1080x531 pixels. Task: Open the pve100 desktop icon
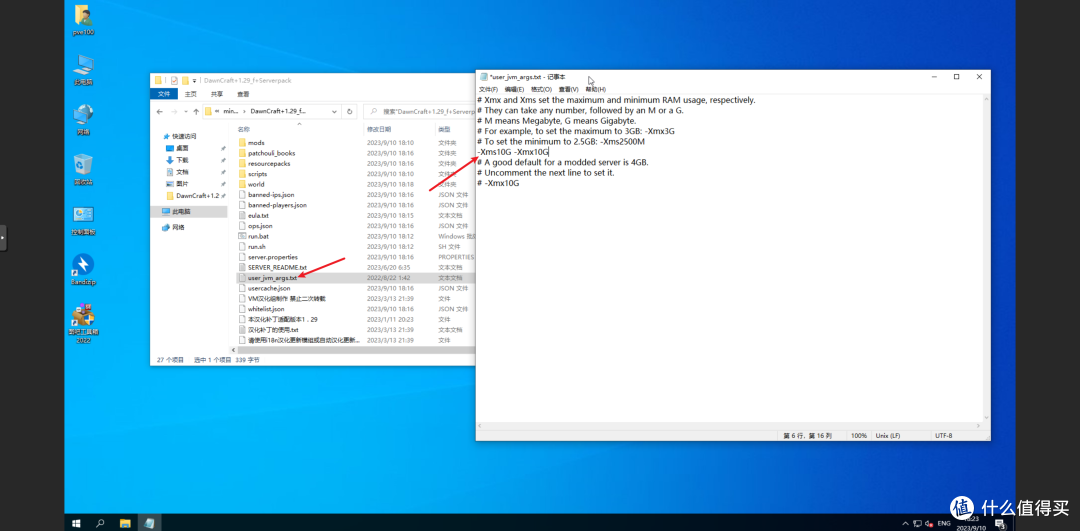(83, 20)
